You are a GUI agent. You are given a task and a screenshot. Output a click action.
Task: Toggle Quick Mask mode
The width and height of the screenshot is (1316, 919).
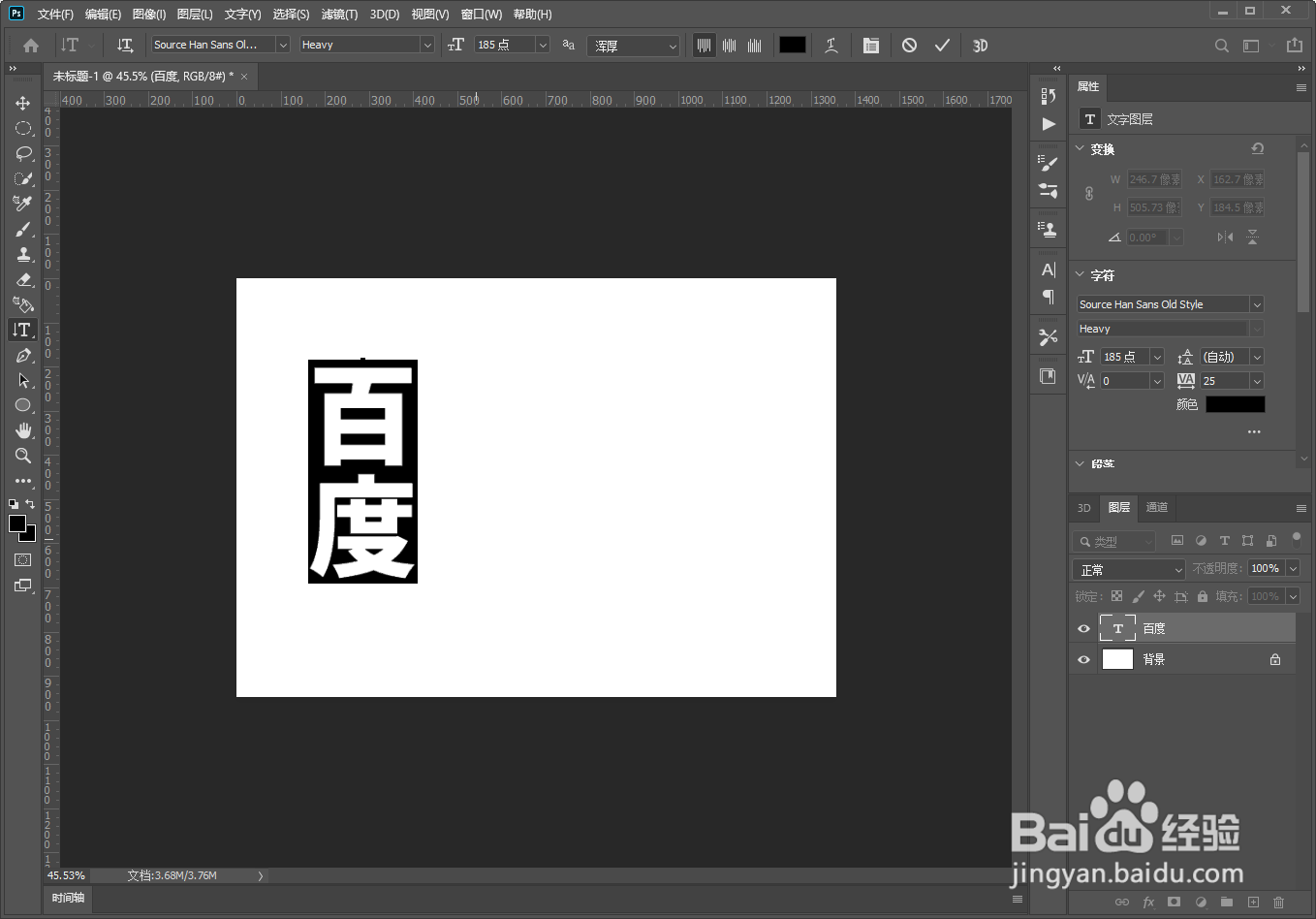(23, 560)
